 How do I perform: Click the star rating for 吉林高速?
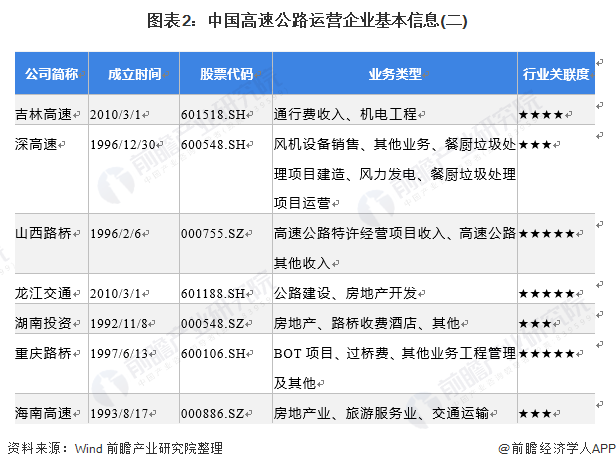545,115
